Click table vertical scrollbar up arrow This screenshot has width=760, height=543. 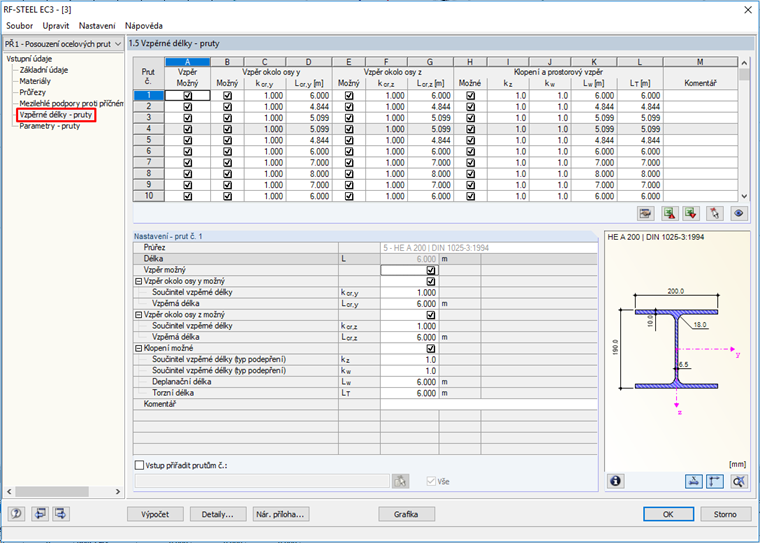click(x=744, y=63)
